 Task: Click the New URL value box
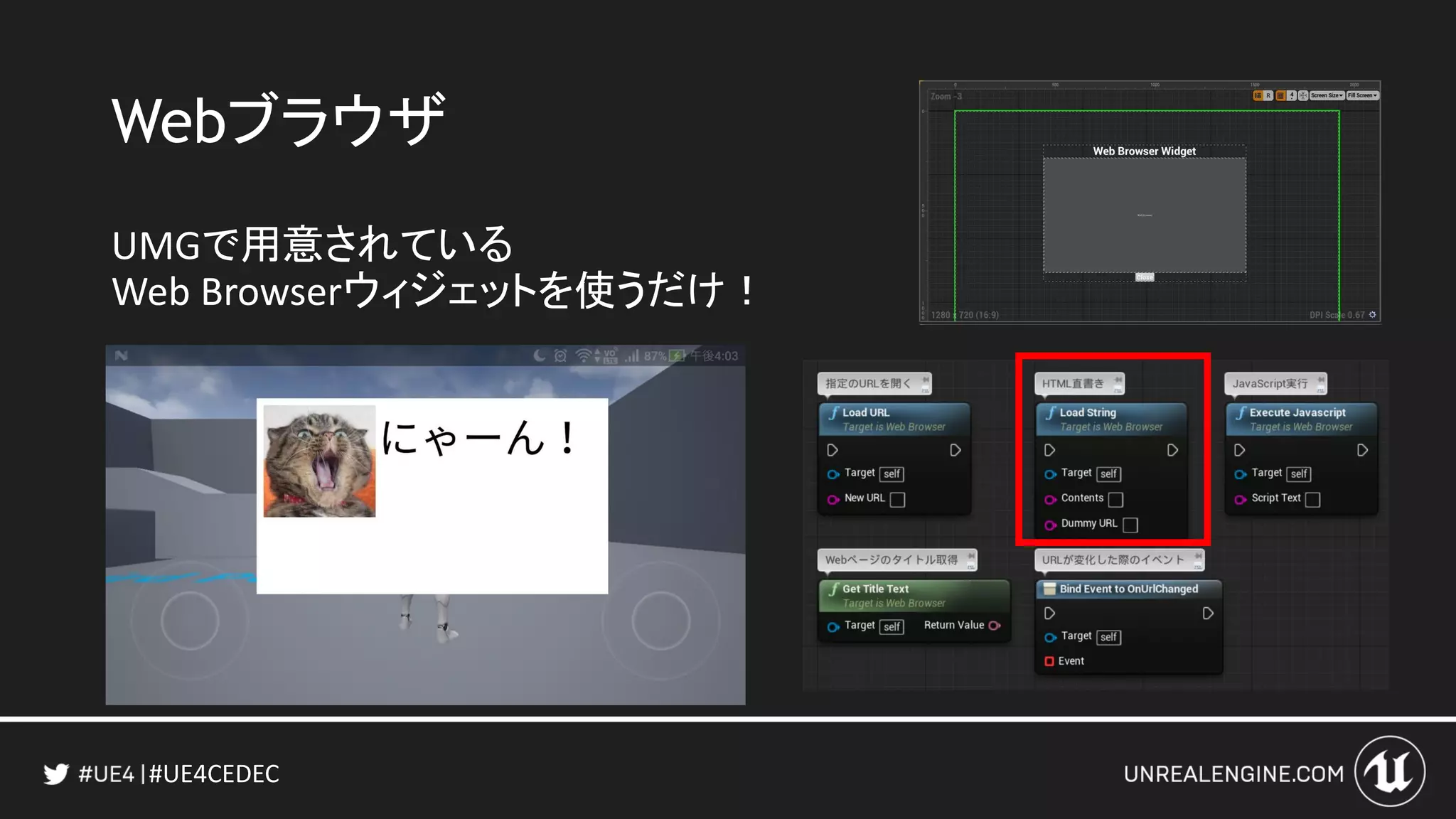point(898,500)
